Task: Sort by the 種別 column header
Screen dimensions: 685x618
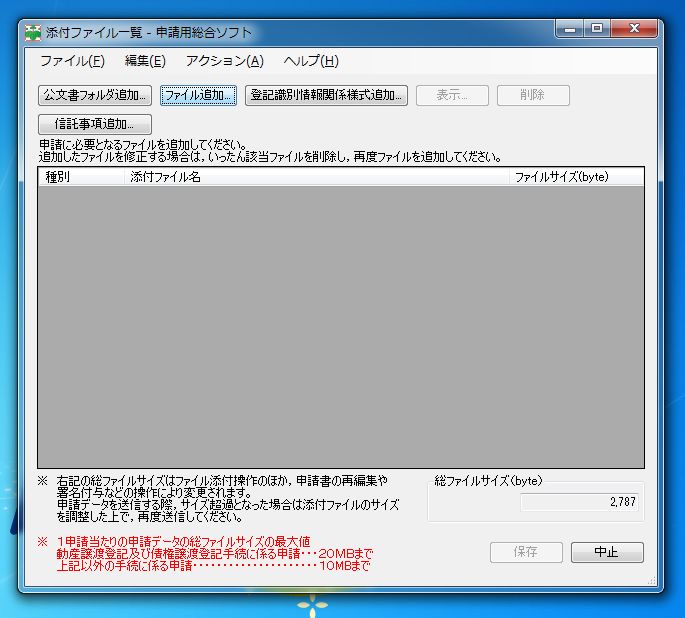Action: point(82,177)
